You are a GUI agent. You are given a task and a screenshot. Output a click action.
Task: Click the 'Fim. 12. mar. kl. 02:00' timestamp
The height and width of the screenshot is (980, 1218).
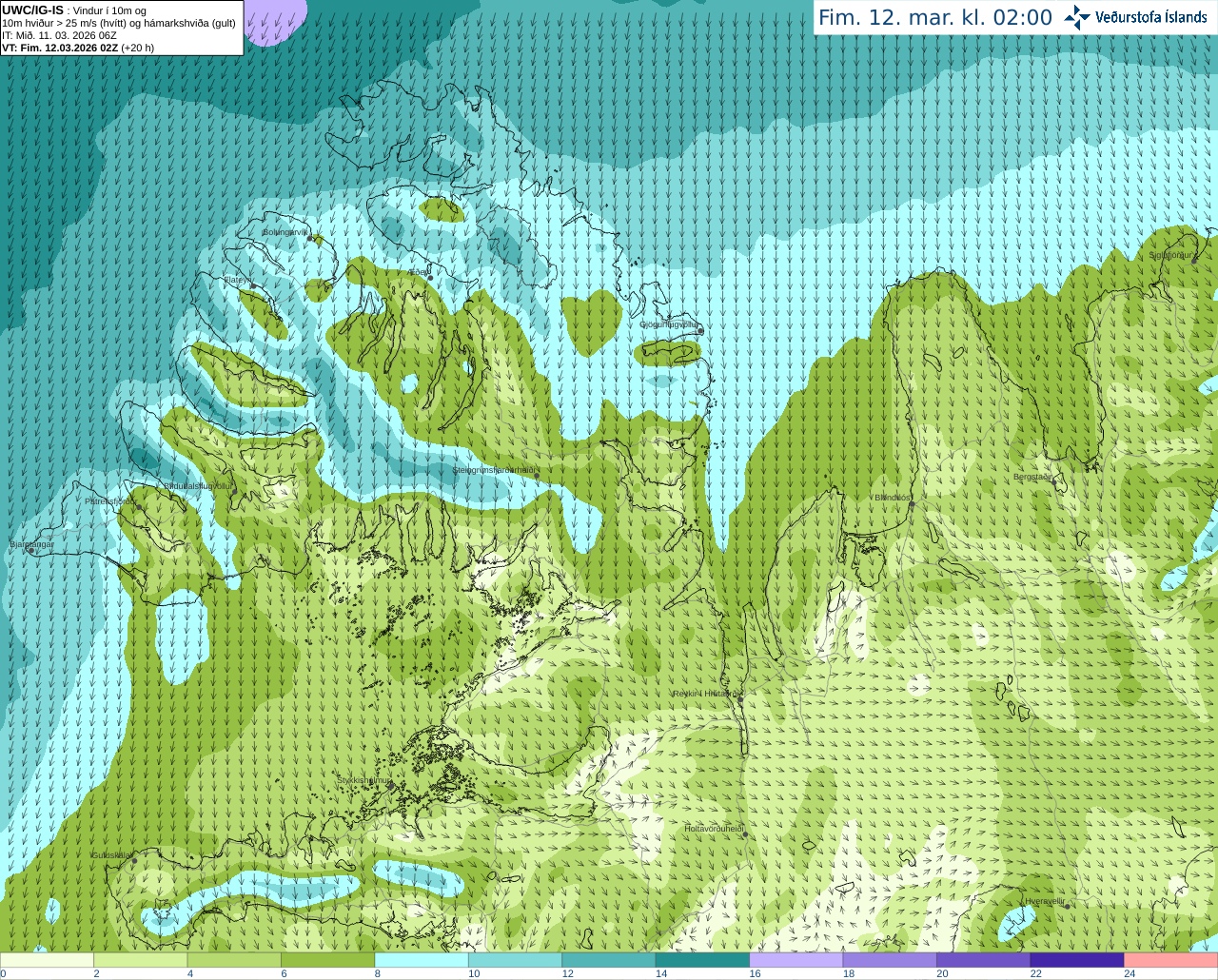935,17
